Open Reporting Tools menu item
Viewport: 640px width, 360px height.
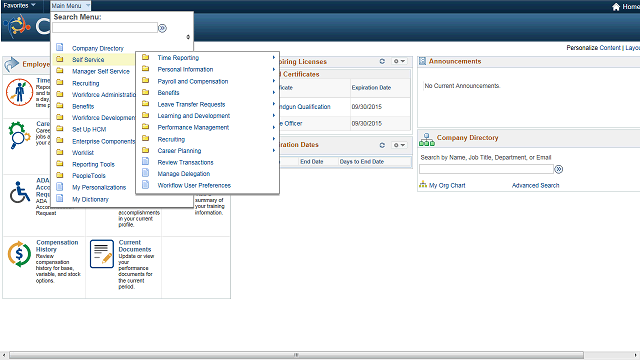point(93,164)
